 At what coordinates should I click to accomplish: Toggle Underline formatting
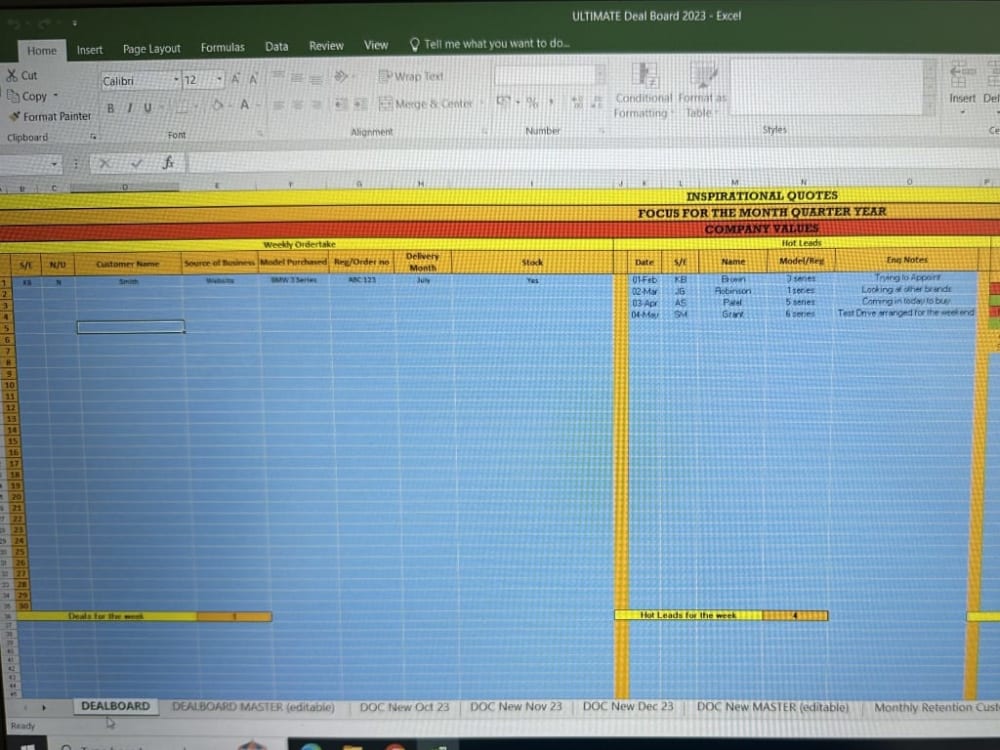148,108
